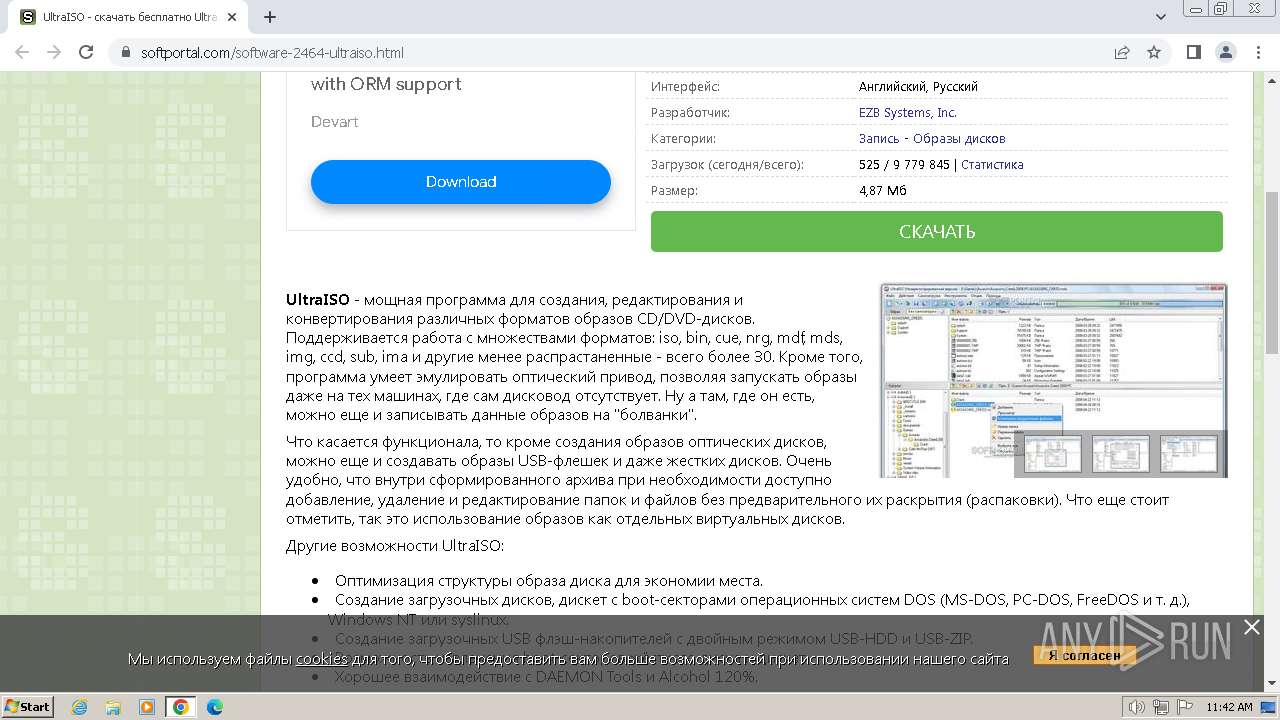Open browser side panel
The width and height of the screenshot is (1280, 720).
click(1193, 52)
